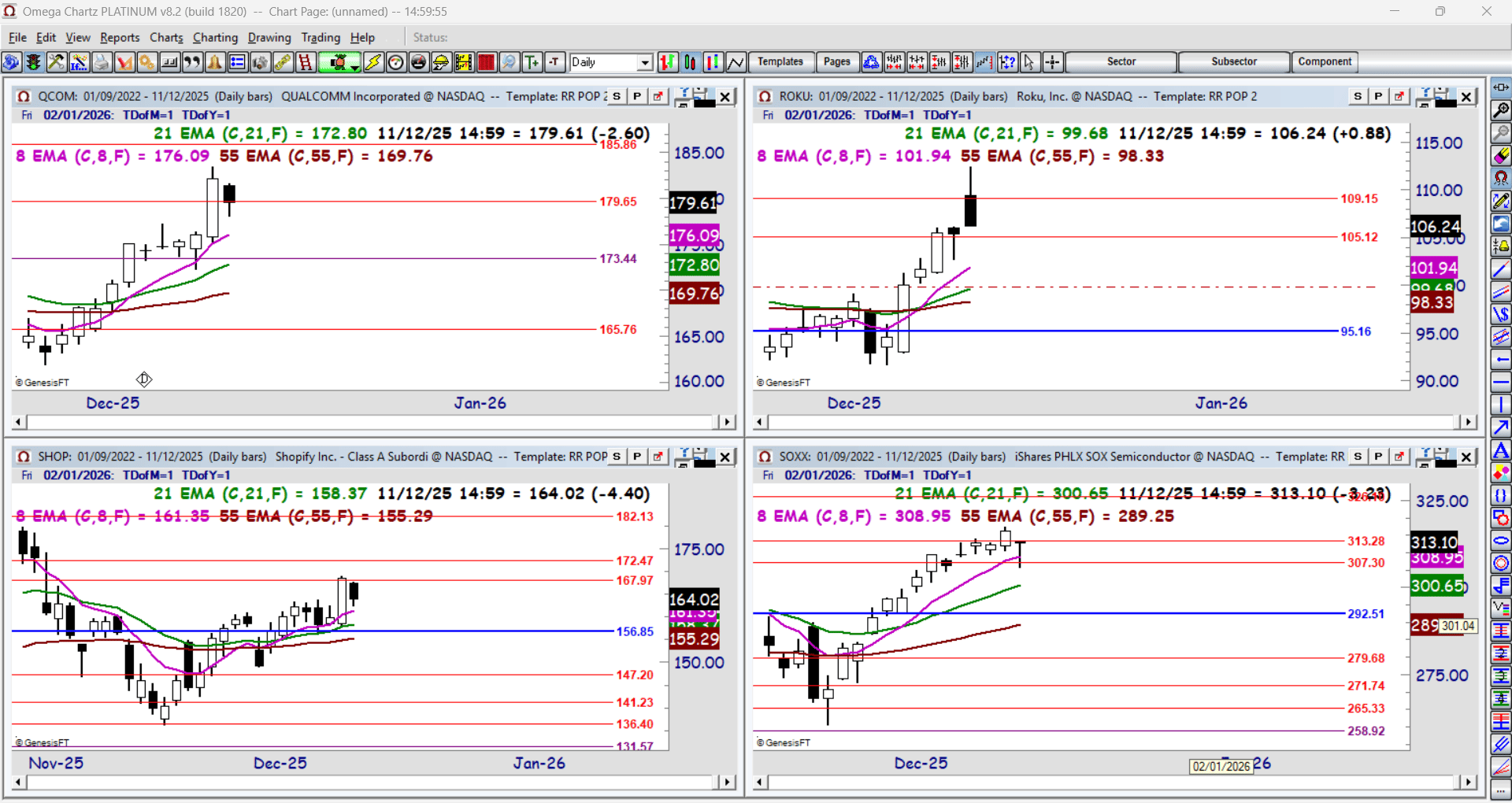The height and width of the screenshot is (803, 1512).
Task: Click the green T+ toolbar icon
Action: (532, 62)
